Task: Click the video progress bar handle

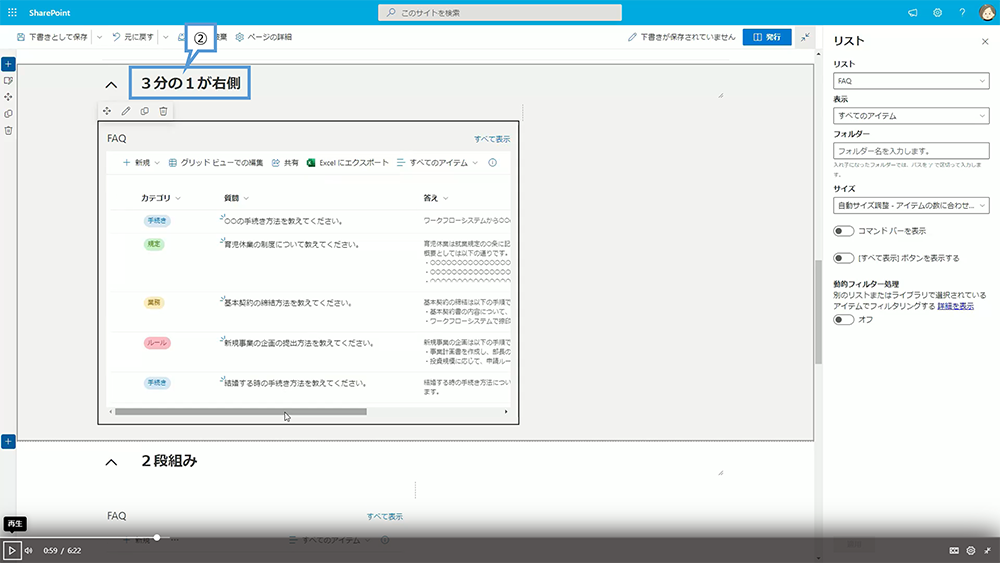Action: click(157, 538)
